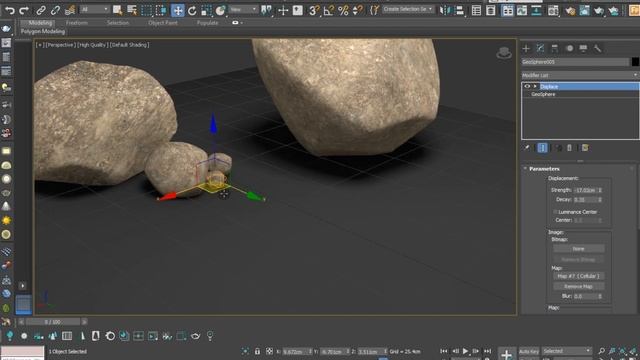Click the Use Pivot Point Center icon
The image size is (640, 360).
[x=267, y=10]
